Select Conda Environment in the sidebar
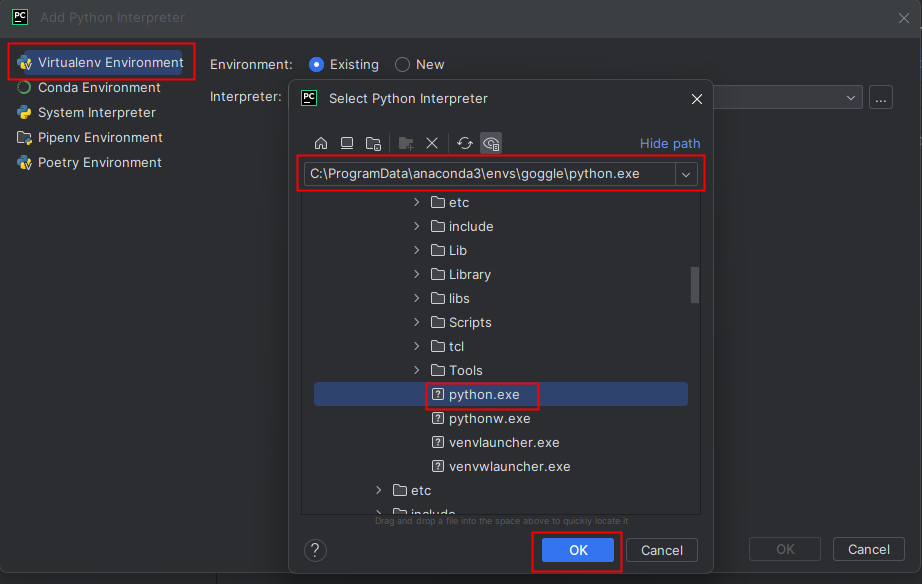 (99, 88)
